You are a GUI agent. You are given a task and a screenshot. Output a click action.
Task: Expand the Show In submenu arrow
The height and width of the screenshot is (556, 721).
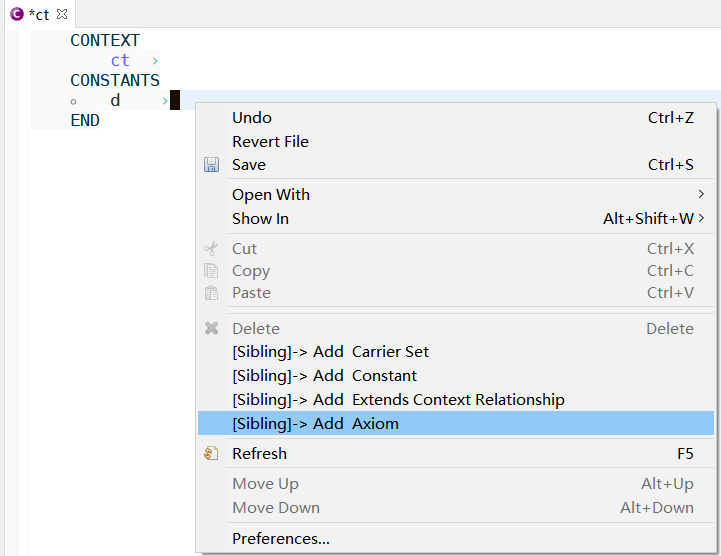(x=701, y=218)
